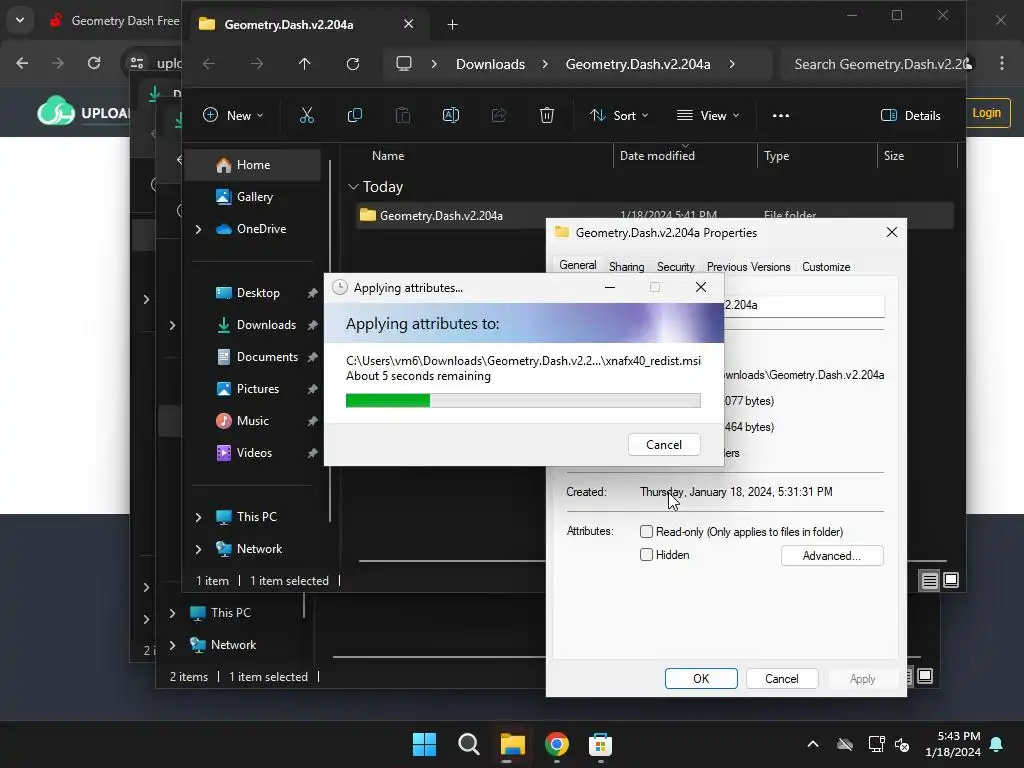Switch to large thumbnails view icon
The height and width of the screenshot is (768, 1024).
(951, 580)
